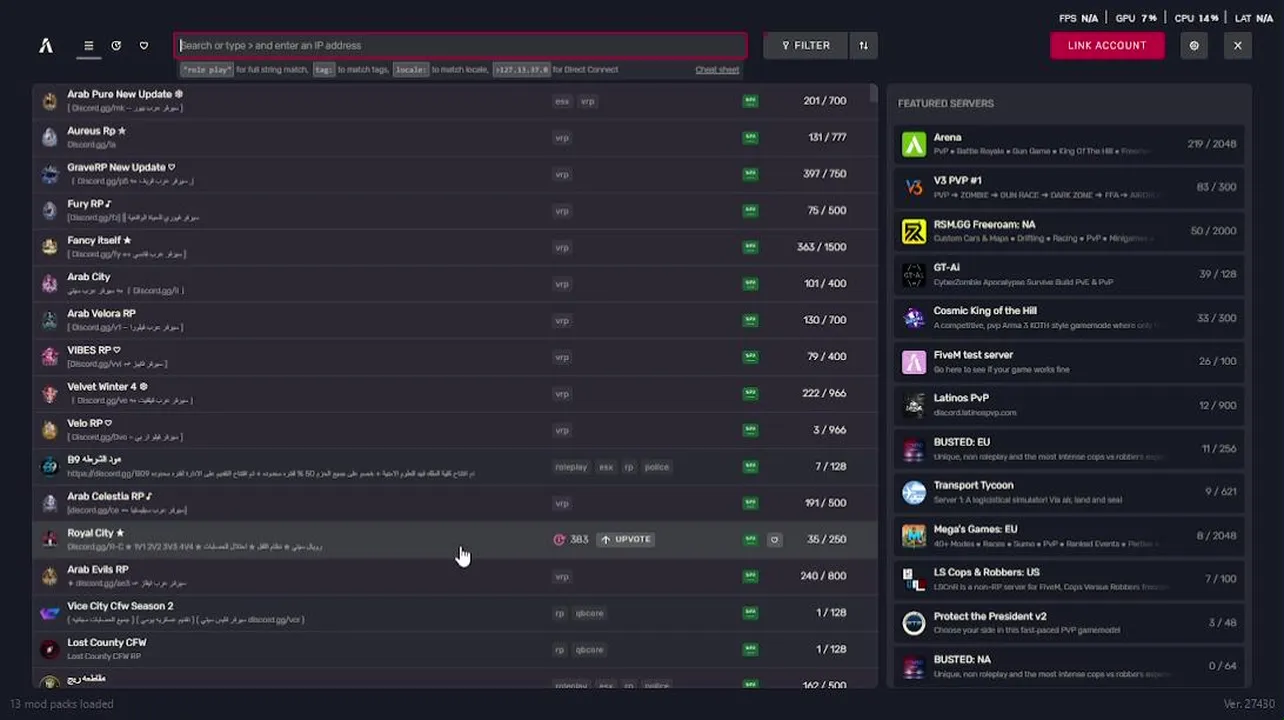Open Mega's Games: EU featured server
Viewport: 1284px width, 720px height.
[x=1069, y=536]
